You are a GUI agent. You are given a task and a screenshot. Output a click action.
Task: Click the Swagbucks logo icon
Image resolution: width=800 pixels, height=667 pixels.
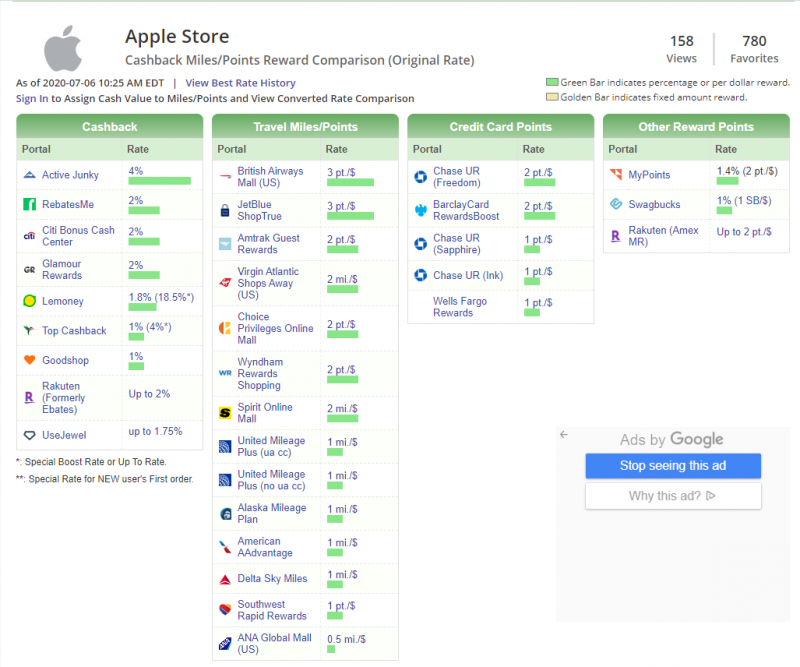tap(616, 204)
